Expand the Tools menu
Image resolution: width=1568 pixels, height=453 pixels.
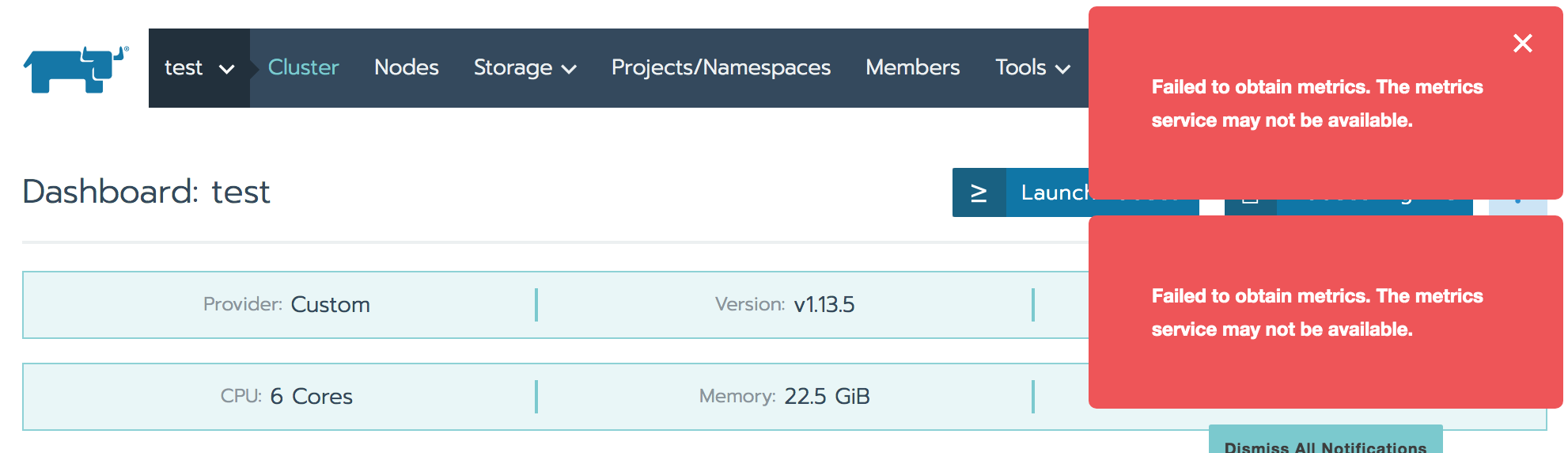pos(1032,68)
